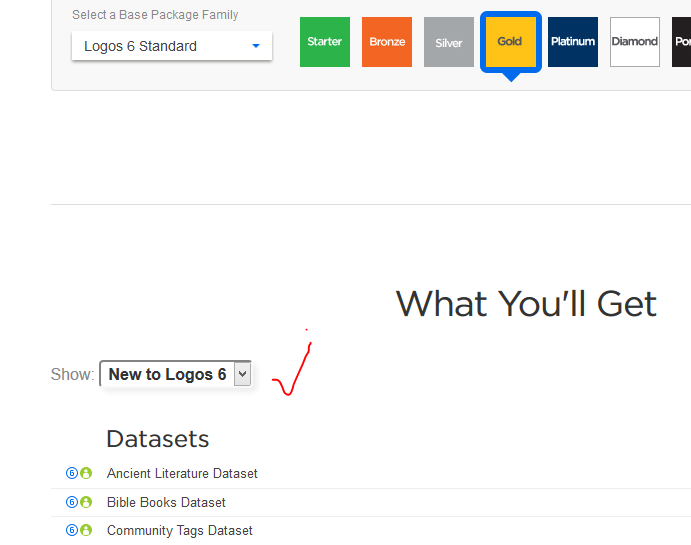Click the Show: label text
Image resolution: width=691 pixels, height=545 pixels.
72,374
